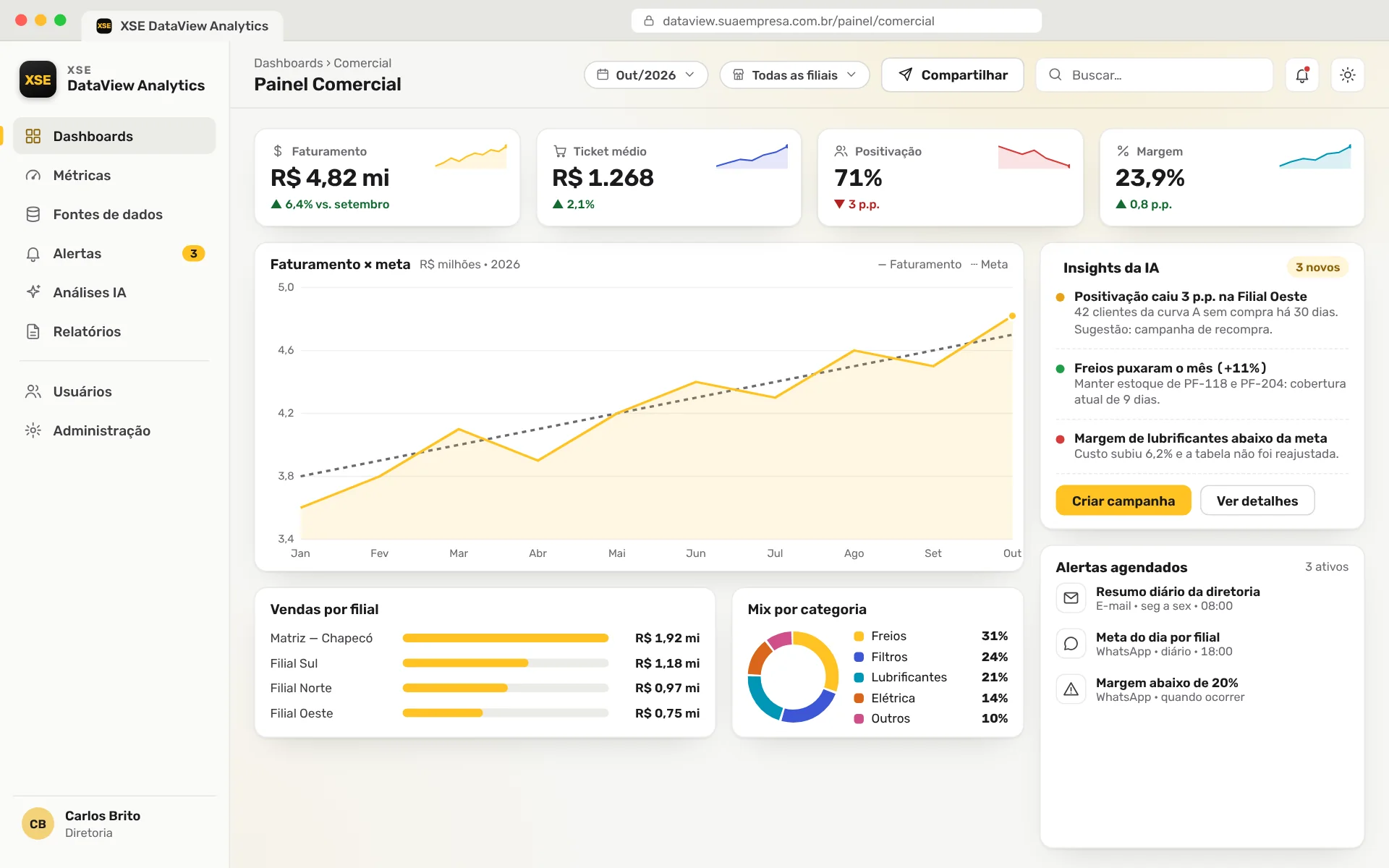Click the Métricas gauge icon
The width and height of the screenshot is (1389, 868).
(x=33, y=175)
